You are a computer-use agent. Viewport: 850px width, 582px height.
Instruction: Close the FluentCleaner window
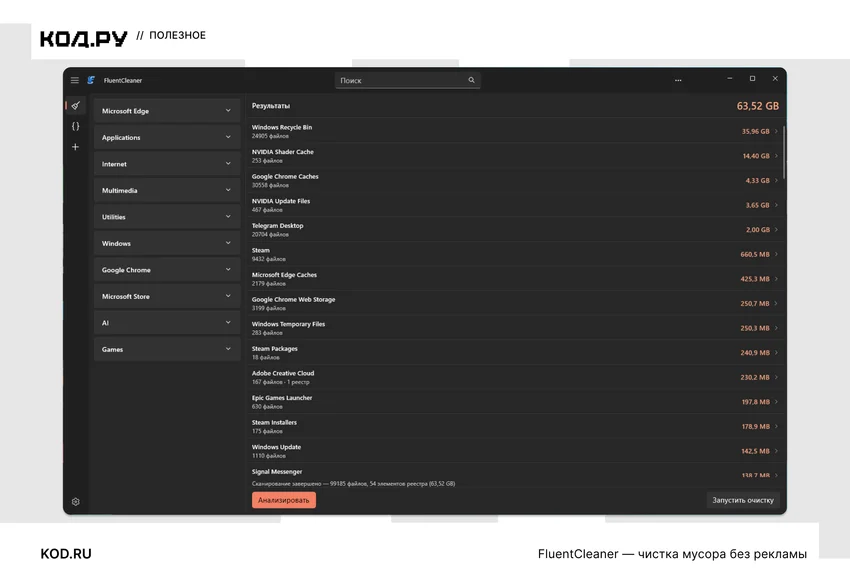click(775, 79)
